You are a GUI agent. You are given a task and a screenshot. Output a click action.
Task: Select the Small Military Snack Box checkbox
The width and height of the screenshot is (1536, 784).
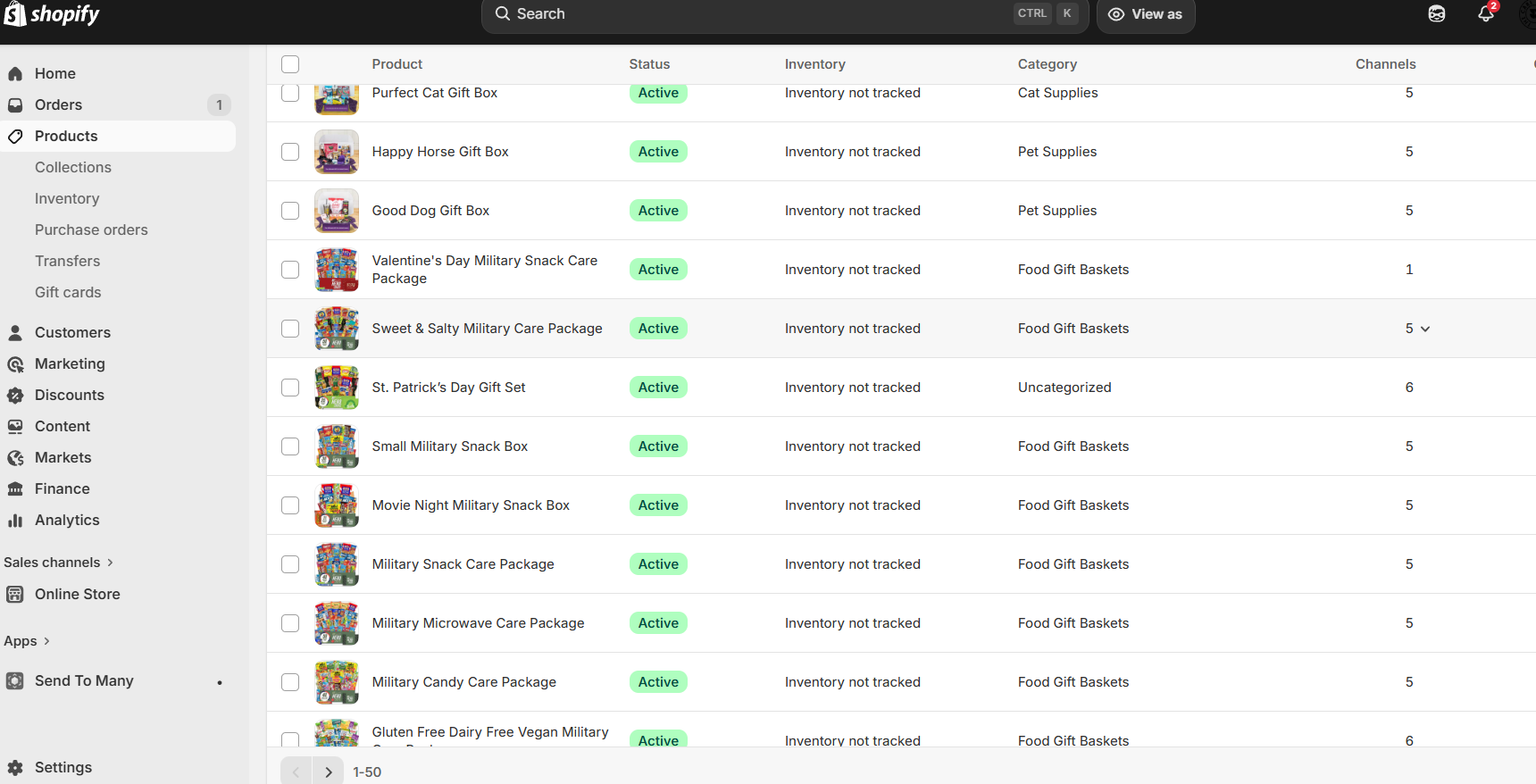pyautogui.click(x=290, y=446)
